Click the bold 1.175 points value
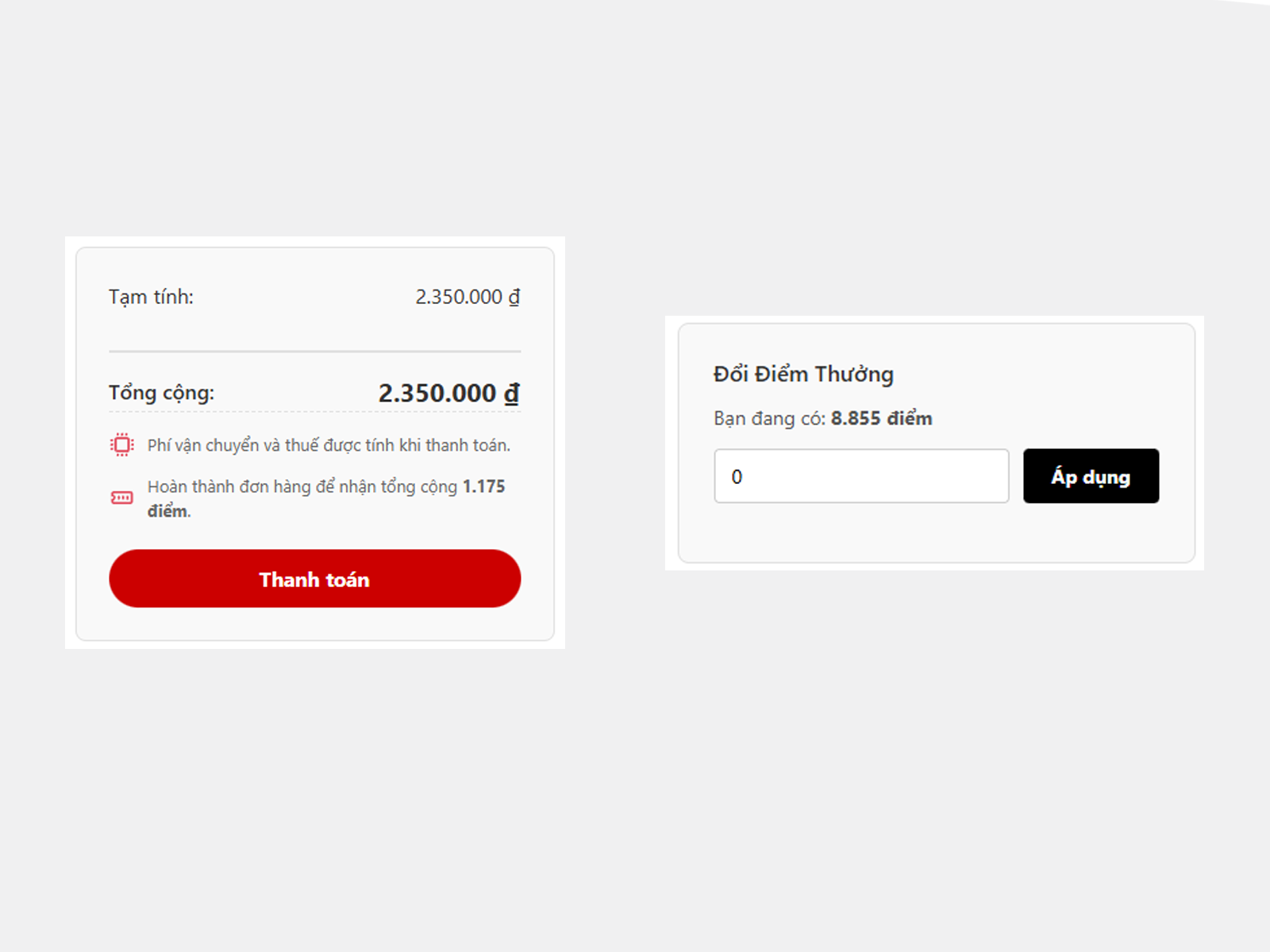 coord(483,486)
